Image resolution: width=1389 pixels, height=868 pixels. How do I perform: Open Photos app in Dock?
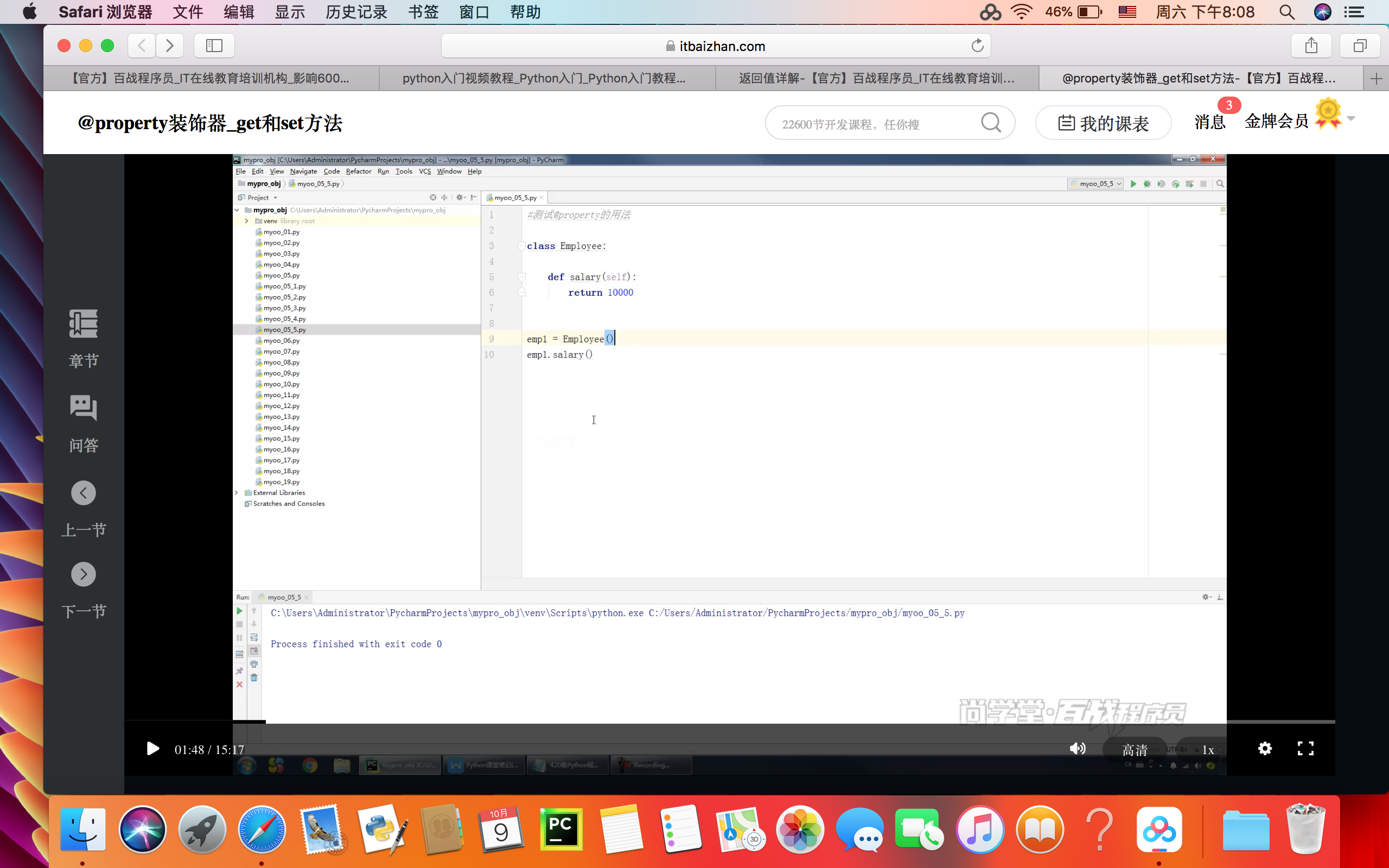[x=800, y=829]
